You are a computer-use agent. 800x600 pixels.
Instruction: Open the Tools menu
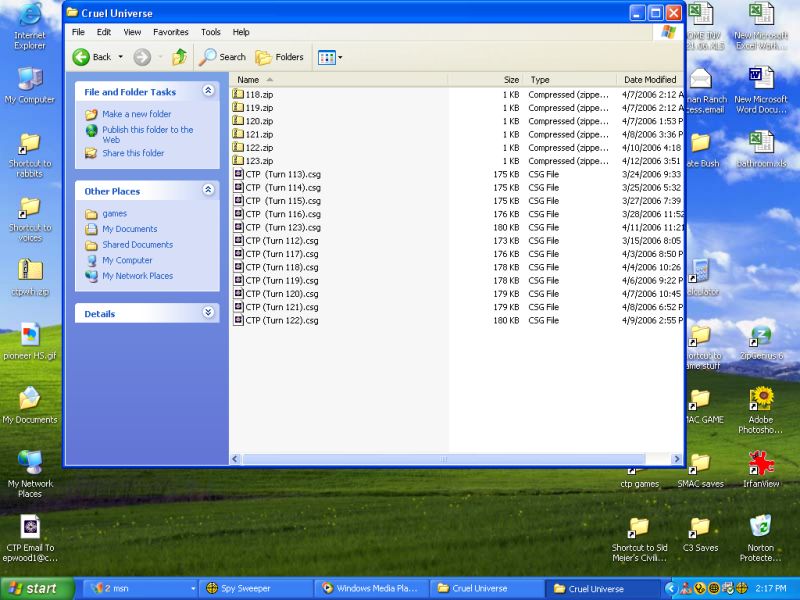(210, 32)
